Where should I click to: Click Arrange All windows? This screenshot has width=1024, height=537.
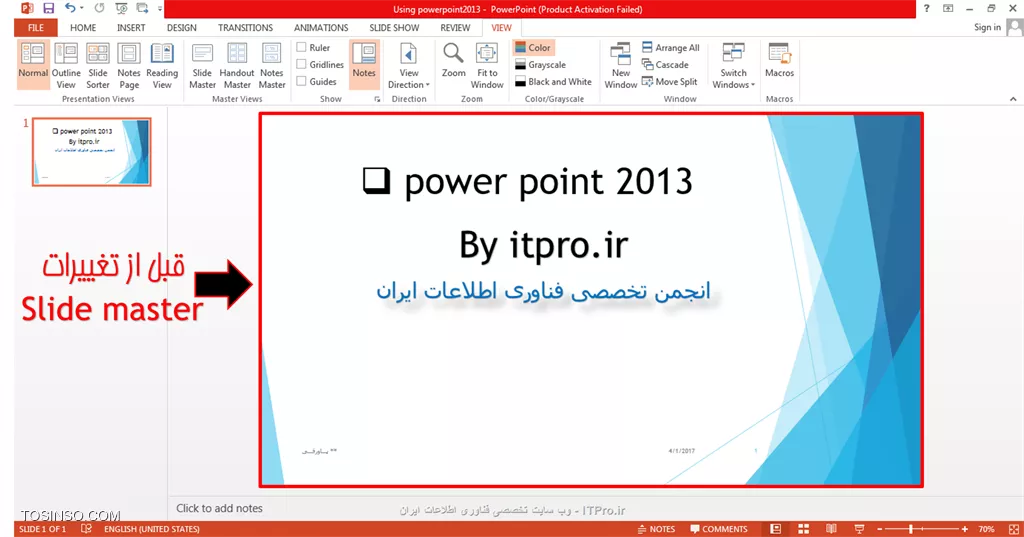pos(670,48)
